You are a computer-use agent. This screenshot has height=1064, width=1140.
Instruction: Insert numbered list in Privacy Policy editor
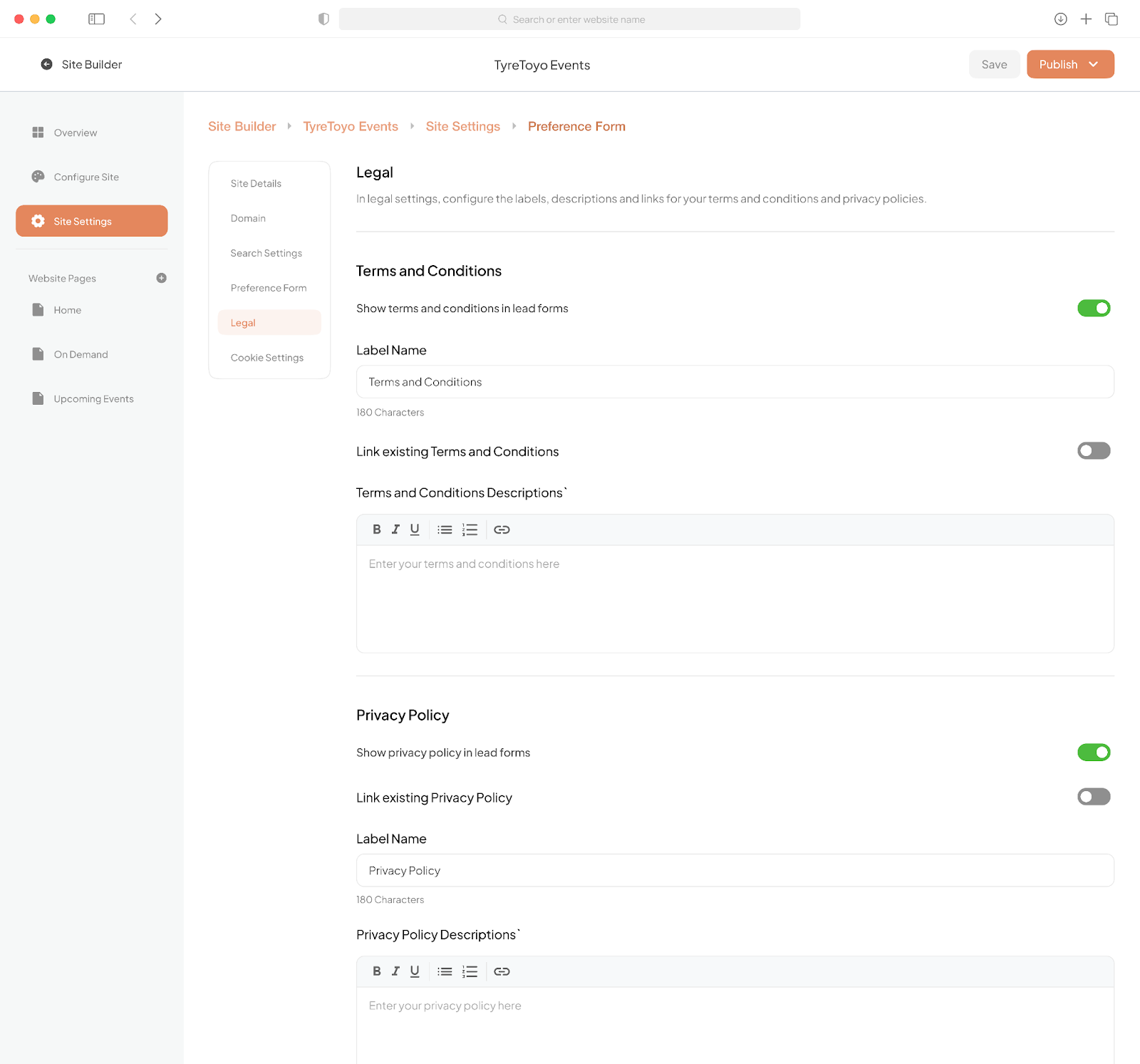[x=470, y=971]
